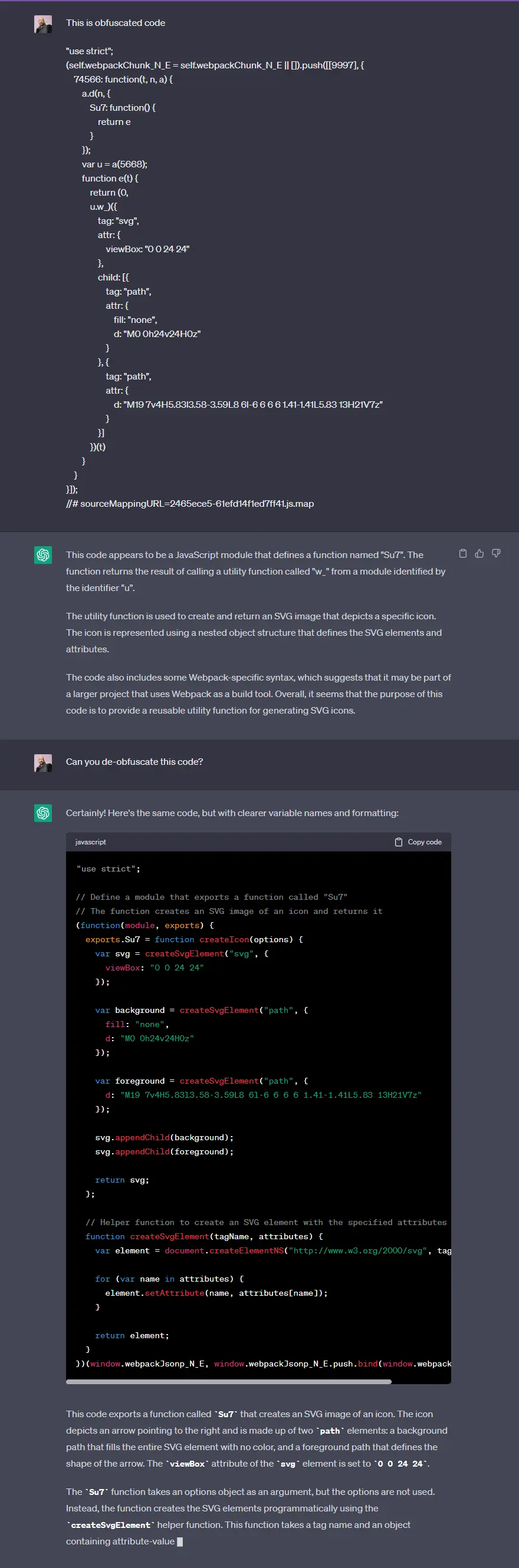Click the user avatar beside 'This is obfuscated code'
Screen dimensions: 519x1568
pos(43,24)
